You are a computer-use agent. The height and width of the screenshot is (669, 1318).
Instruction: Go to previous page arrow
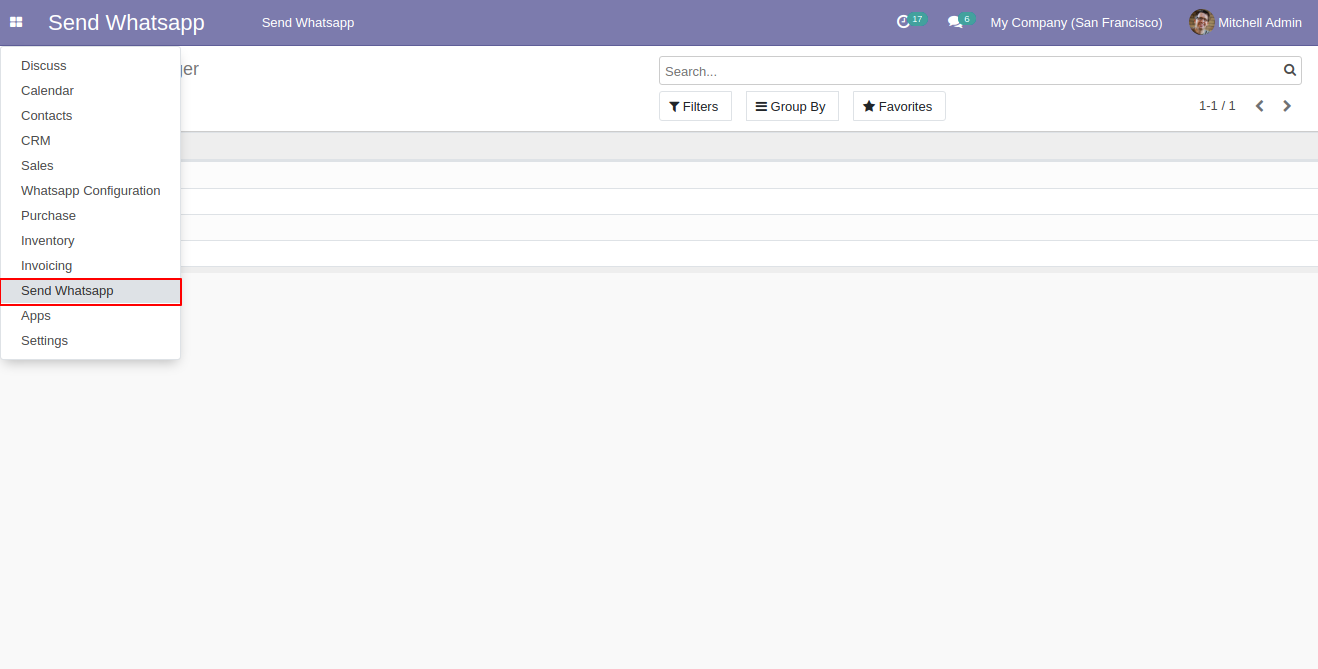[x=1260, y=106]
